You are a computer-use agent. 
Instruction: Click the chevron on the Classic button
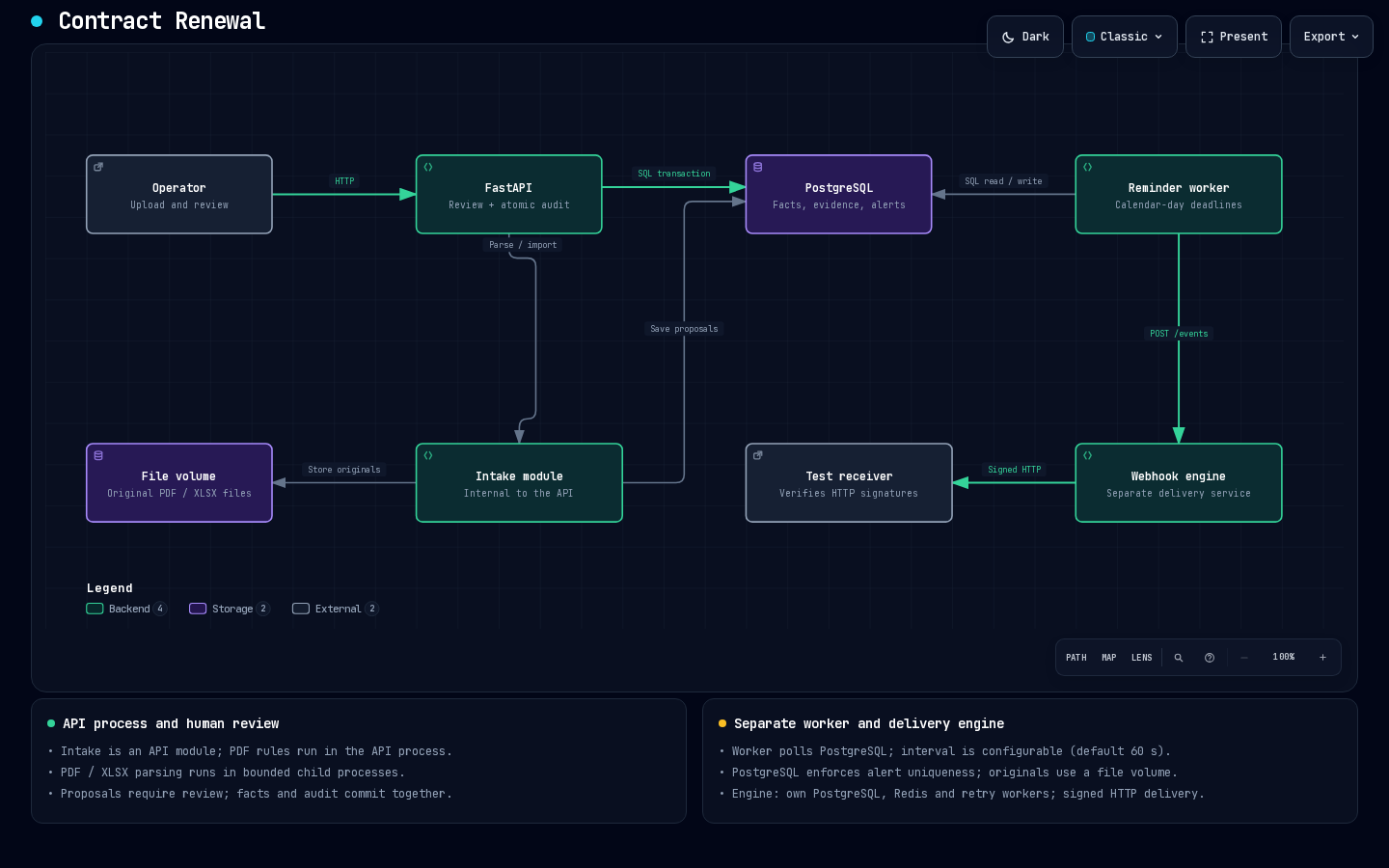coord(1158,37)
